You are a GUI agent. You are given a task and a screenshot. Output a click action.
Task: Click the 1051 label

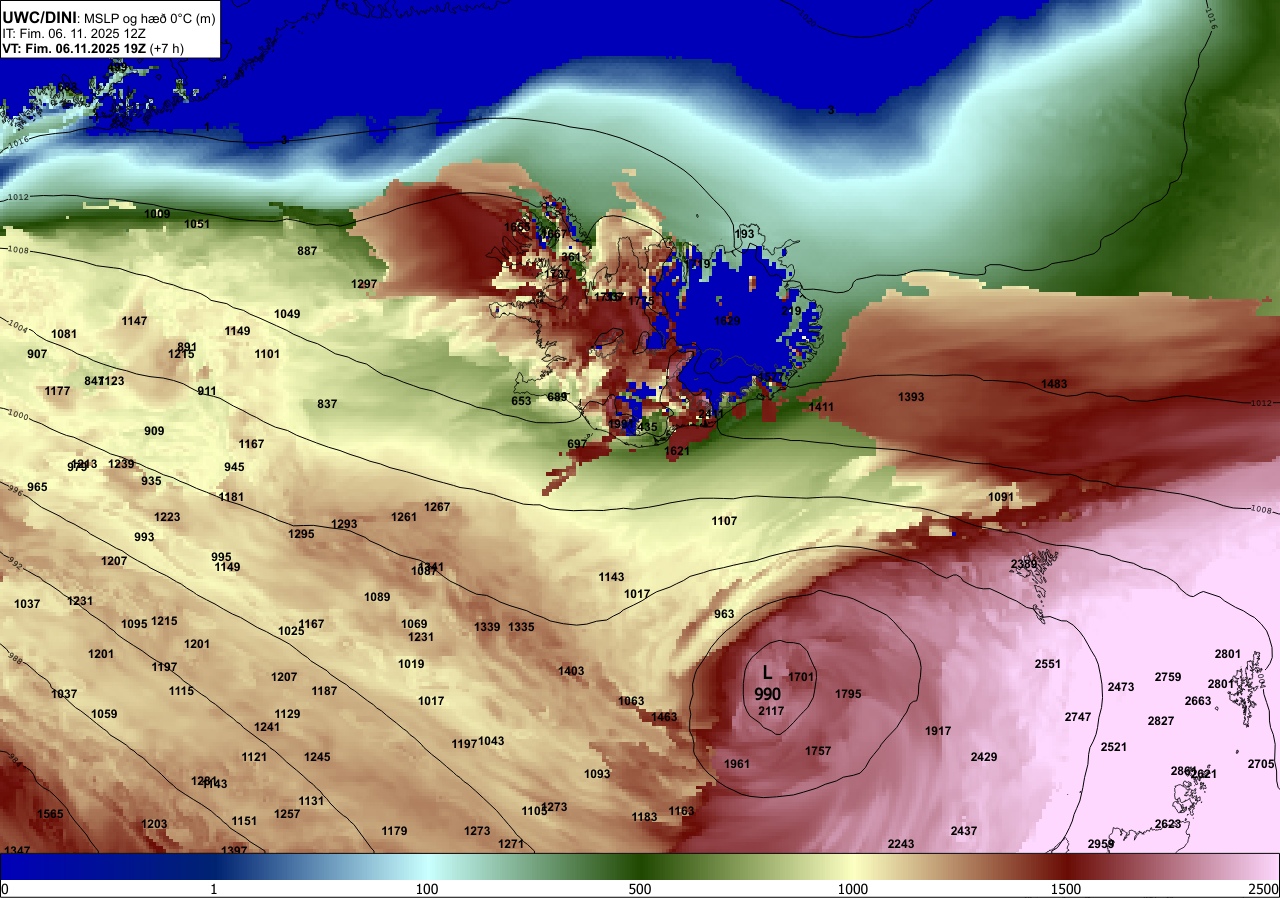(x=197, y=224)
